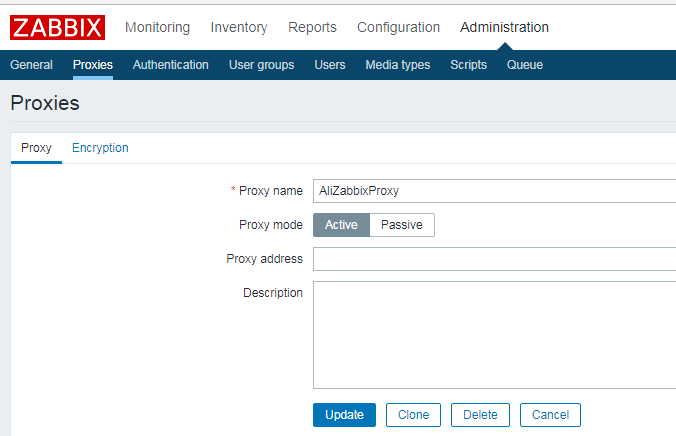The height and width of the screenshot is (436, 676).
Task: Switch to the Proxy tab
Action: 36,148
